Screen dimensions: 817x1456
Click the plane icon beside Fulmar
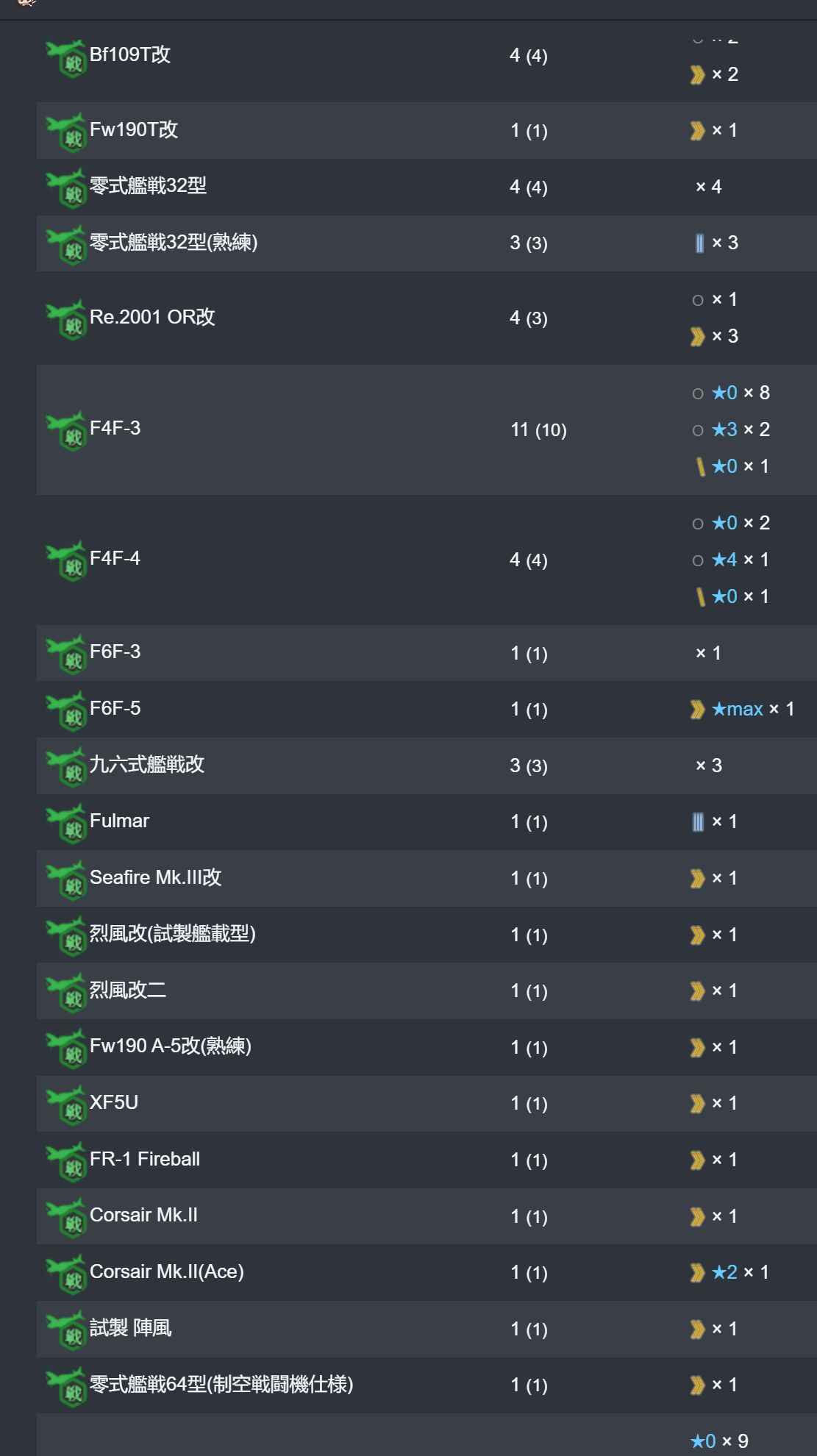point(67,824)
